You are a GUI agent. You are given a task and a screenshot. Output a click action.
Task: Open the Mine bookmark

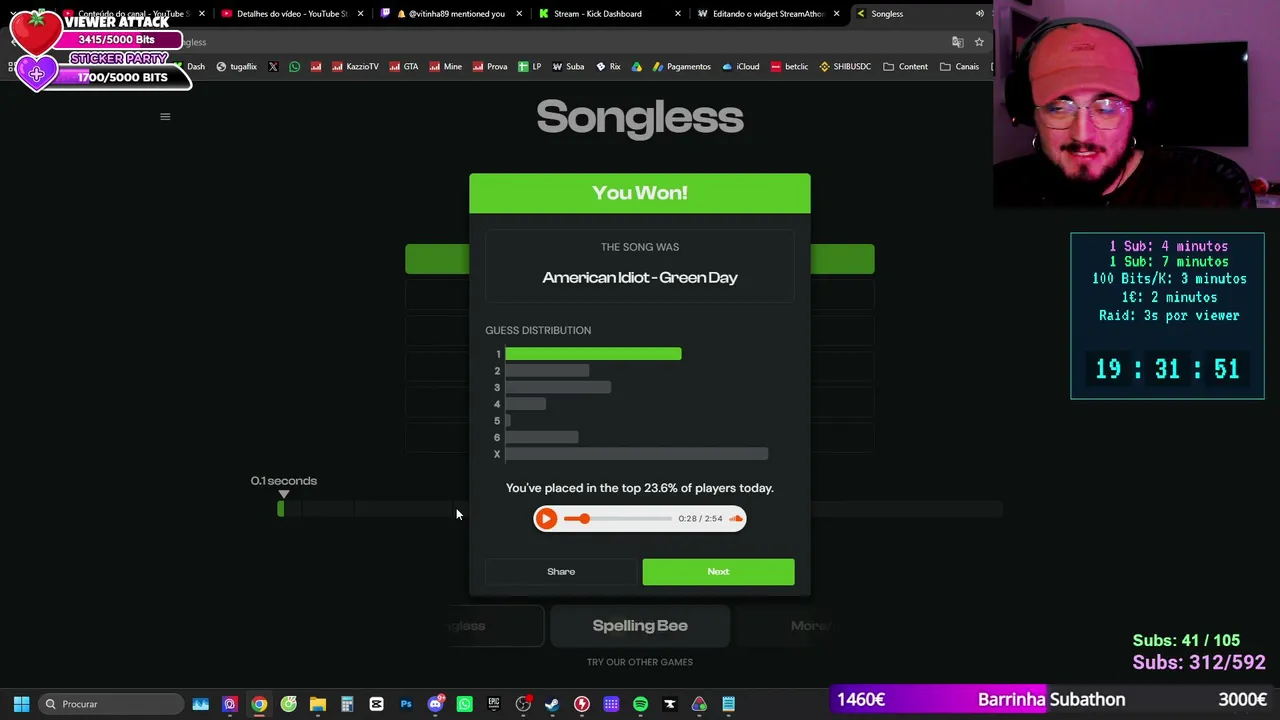tap(445, 67)
